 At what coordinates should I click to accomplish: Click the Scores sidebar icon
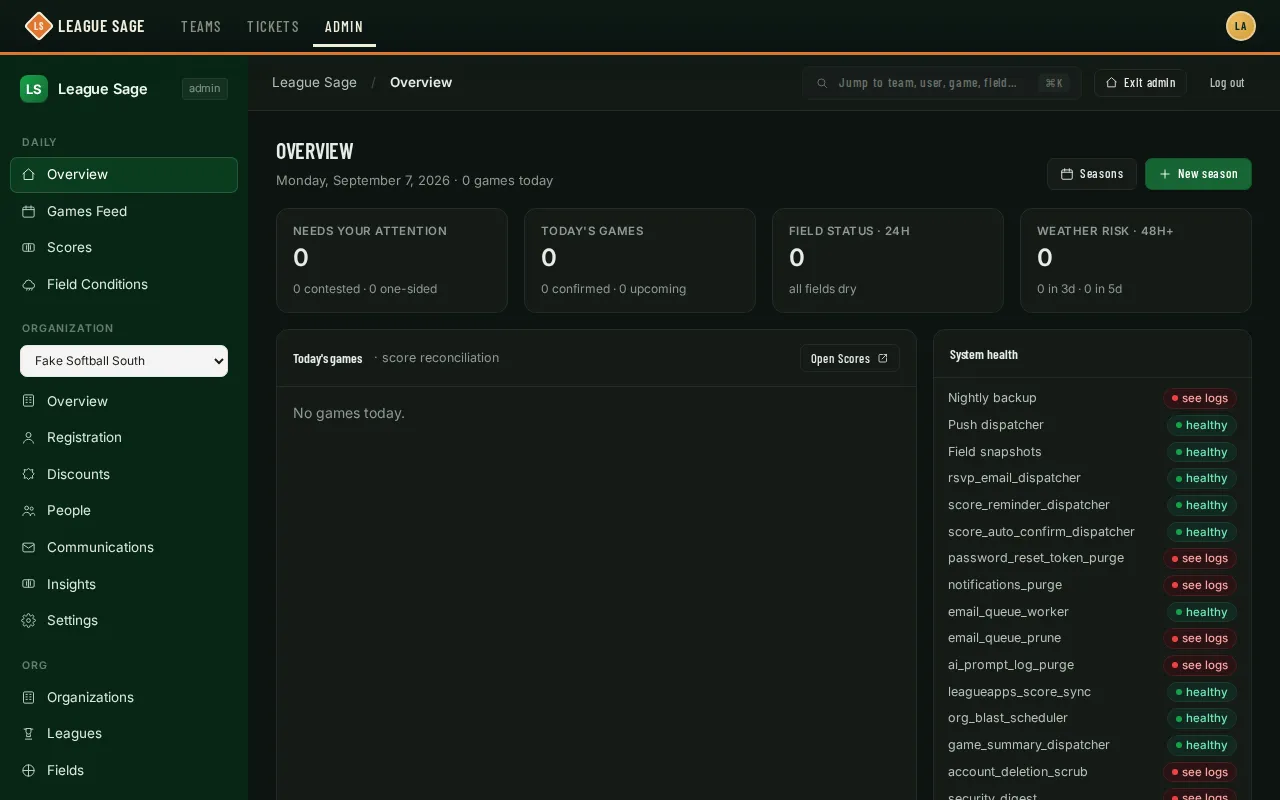29,248
